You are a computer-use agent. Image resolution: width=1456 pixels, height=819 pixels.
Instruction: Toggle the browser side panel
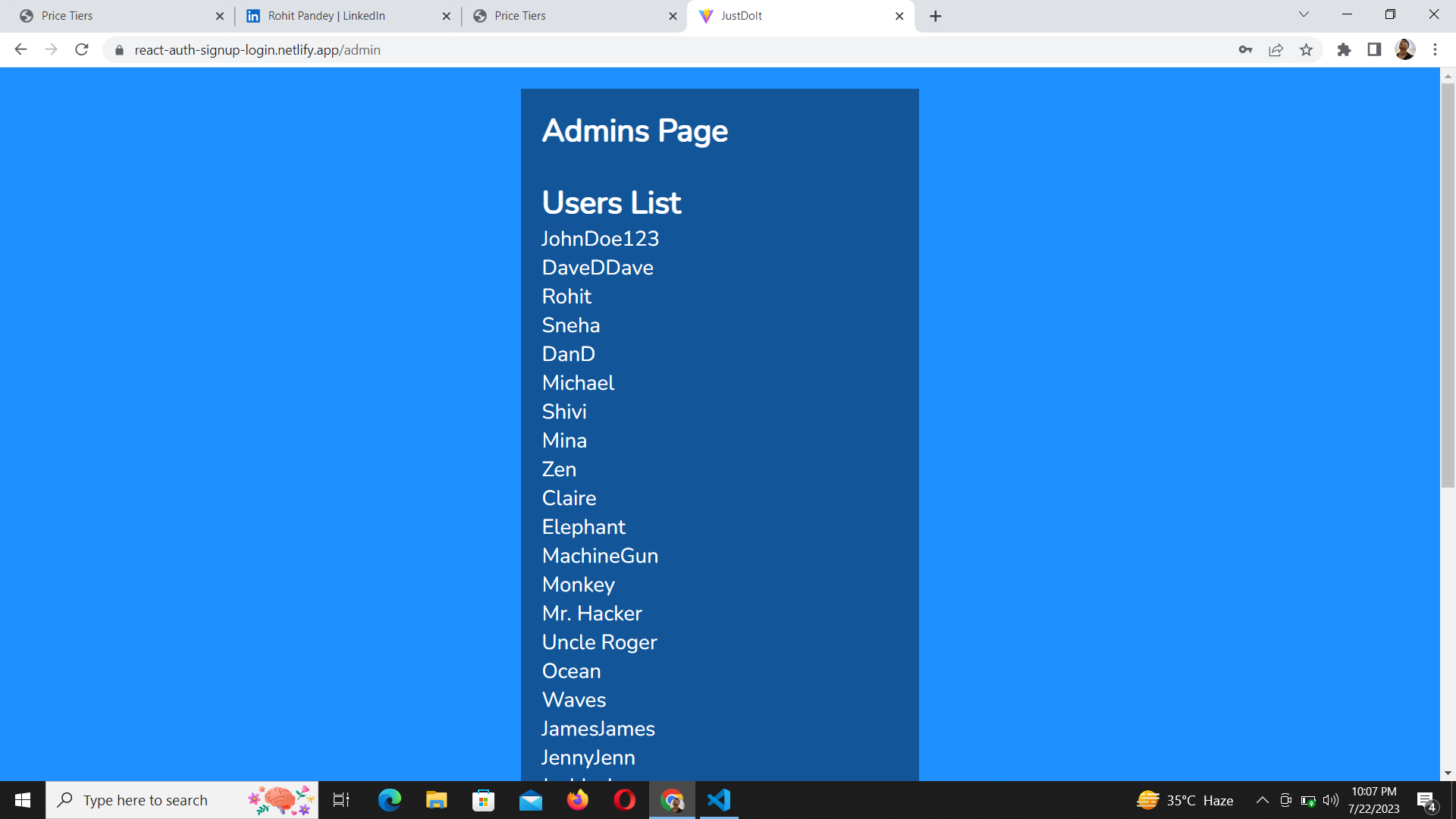point(1374,50)
